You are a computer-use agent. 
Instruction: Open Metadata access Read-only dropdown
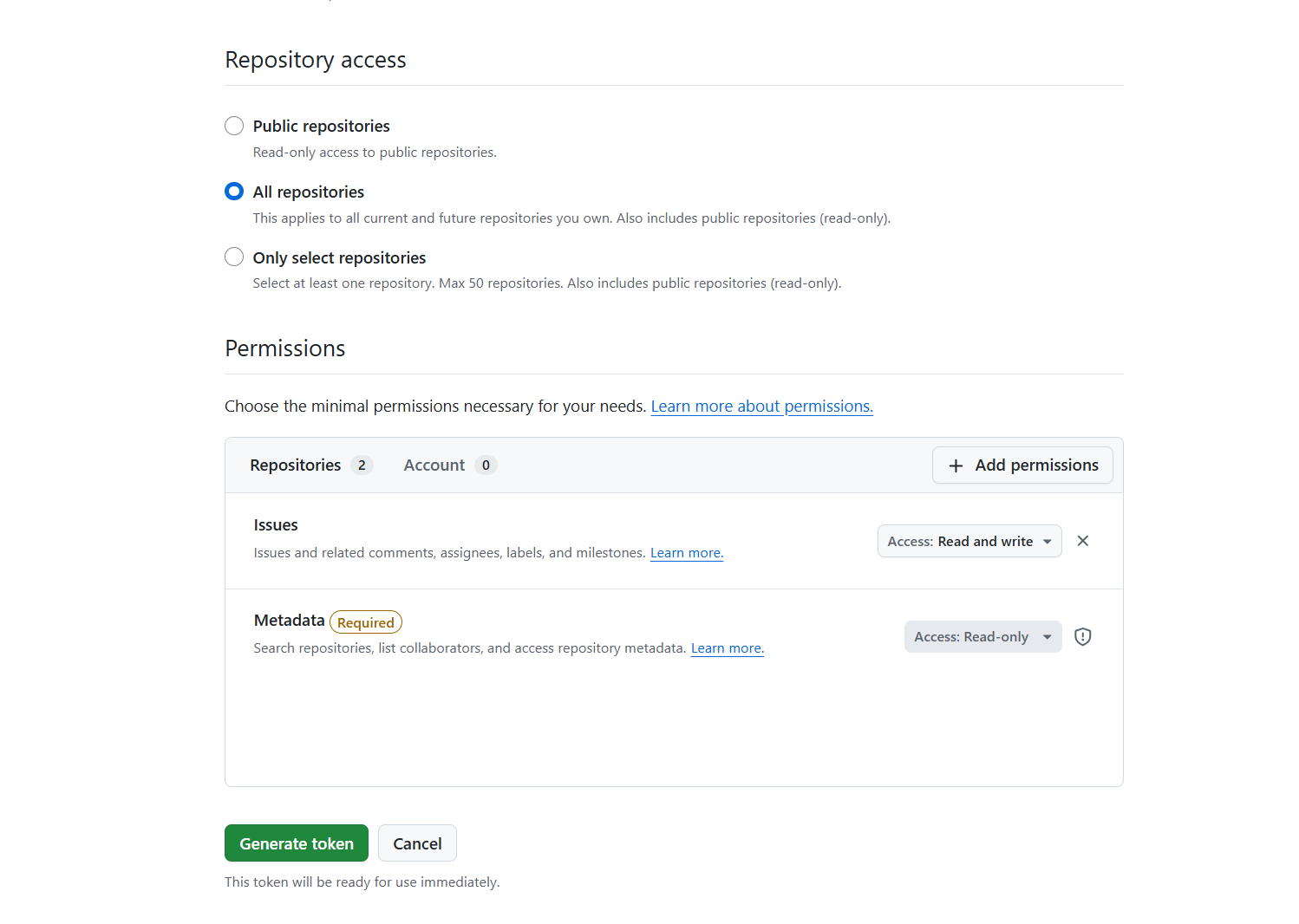[983, 637]
